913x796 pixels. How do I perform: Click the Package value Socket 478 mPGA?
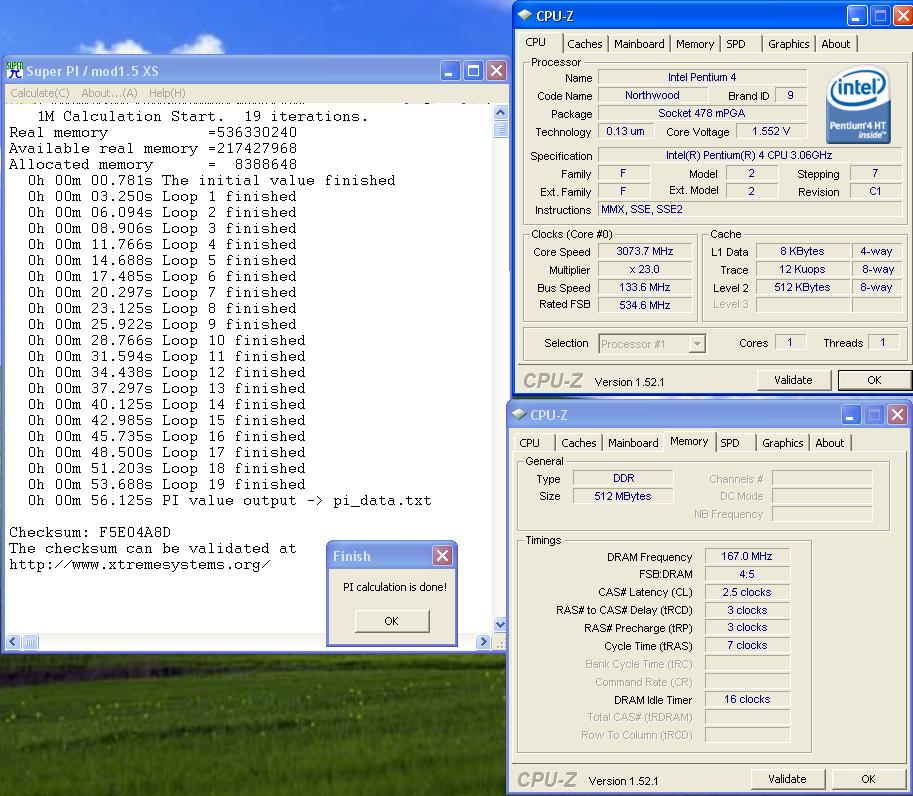pyautogui.click(x=702, y=113)
